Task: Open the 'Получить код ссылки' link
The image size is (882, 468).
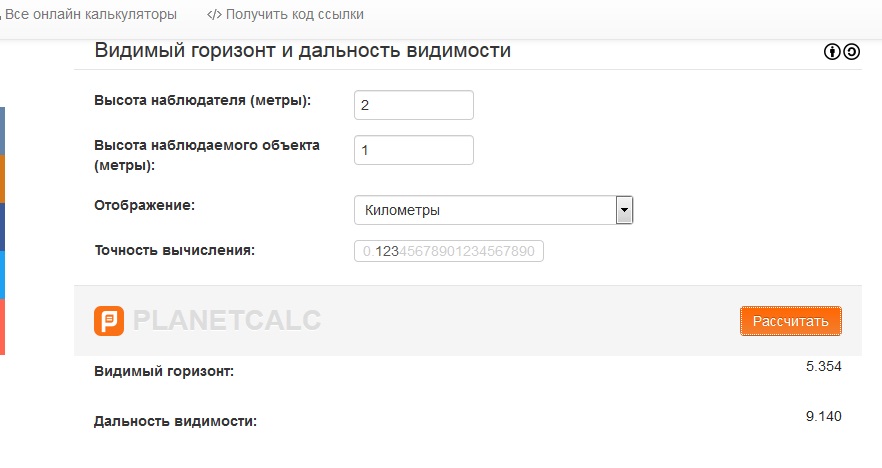Action: (x=285, y=14)
